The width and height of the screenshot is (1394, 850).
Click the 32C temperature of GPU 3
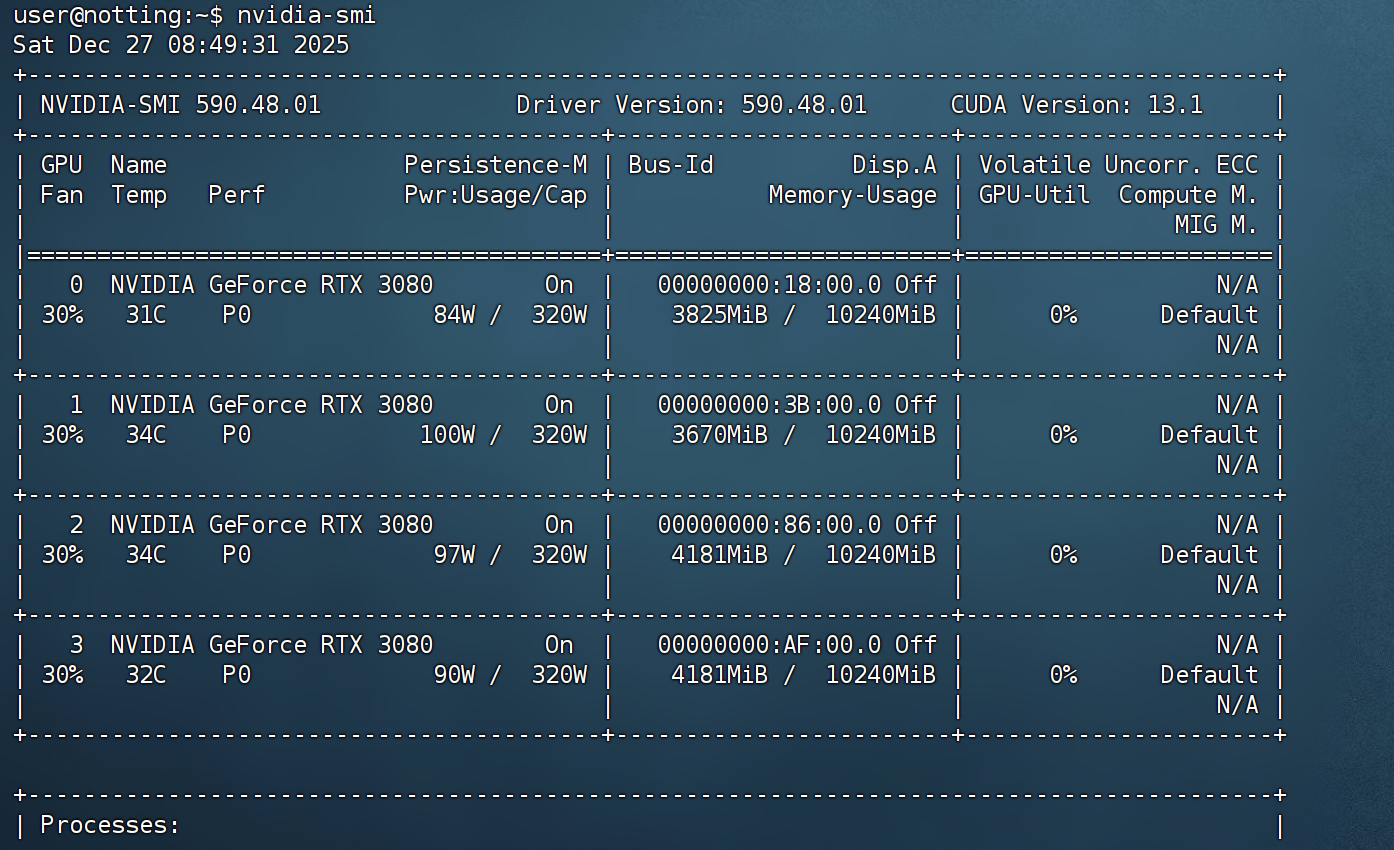click(x=146, y=675)
